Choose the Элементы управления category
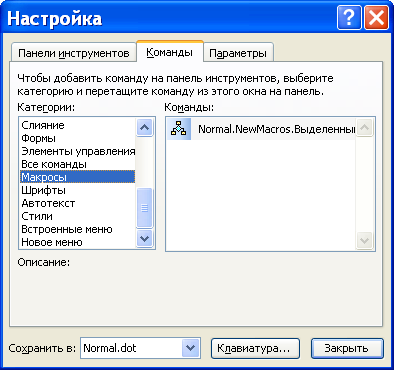Viewport: 394px width, 370px height. 78,151
